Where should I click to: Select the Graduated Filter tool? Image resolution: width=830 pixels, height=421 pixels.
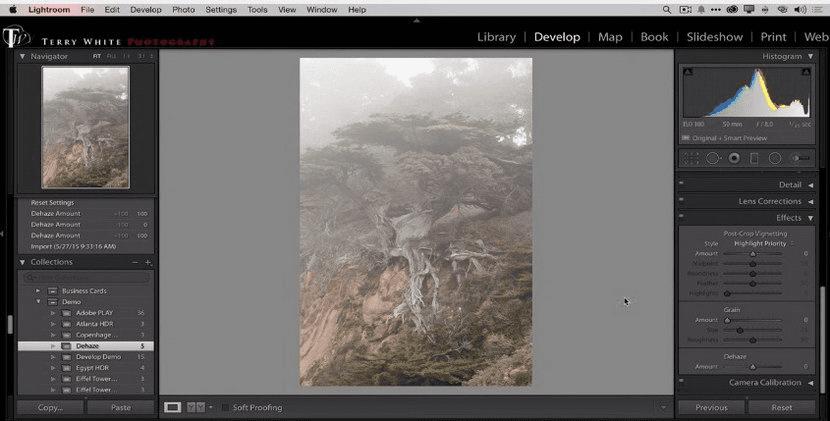tap(754, 158)
